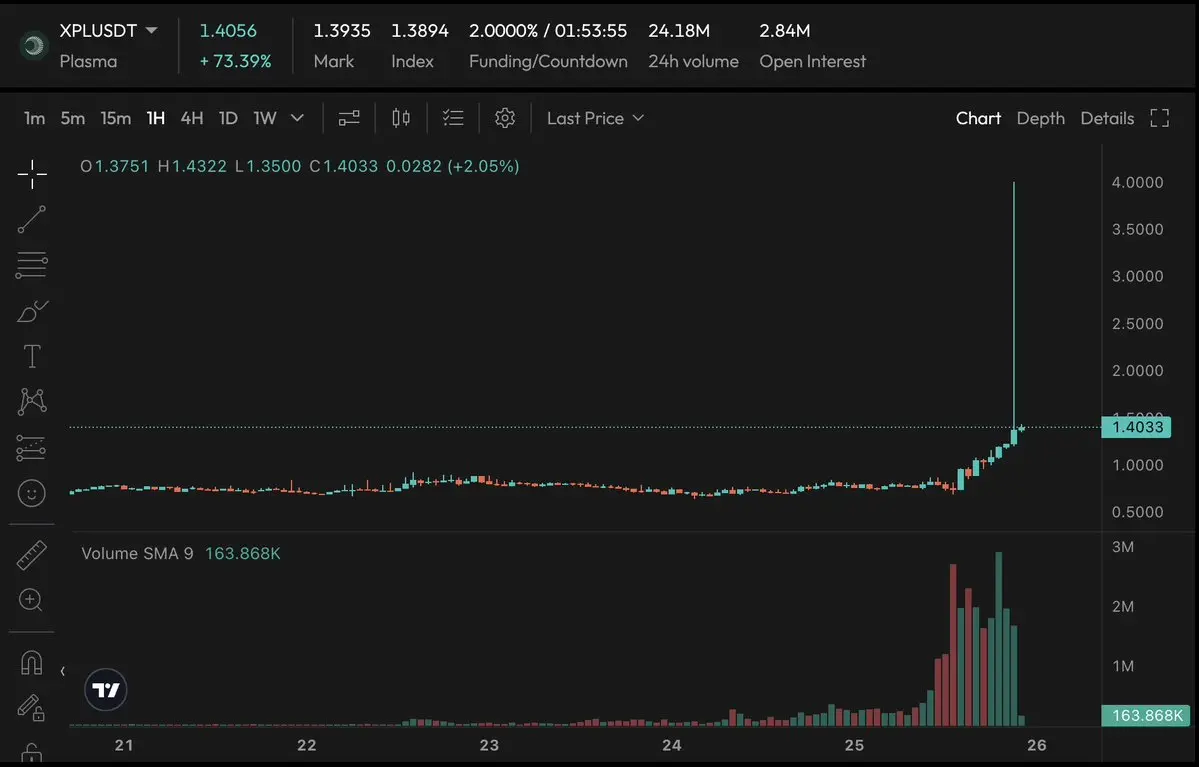This screenshot has height=767, width=1199.
Task: Activate the ruler measure tool
Action: tap(32, 556)
